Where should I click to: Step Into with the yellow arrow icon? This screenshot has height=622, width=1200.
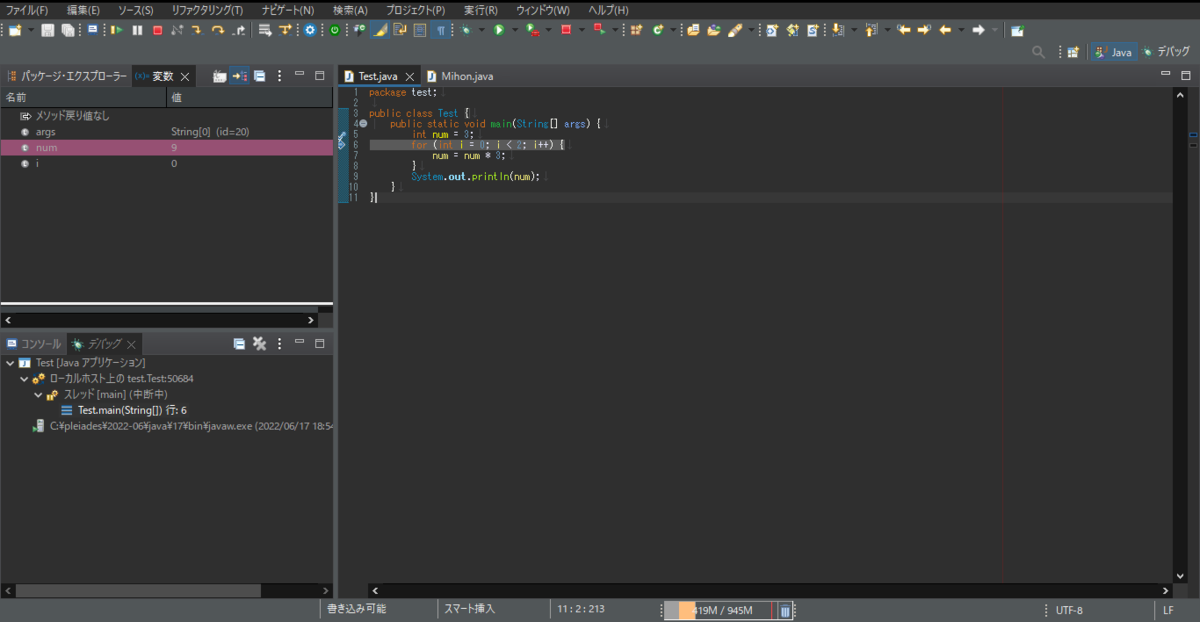coord(197,30)
